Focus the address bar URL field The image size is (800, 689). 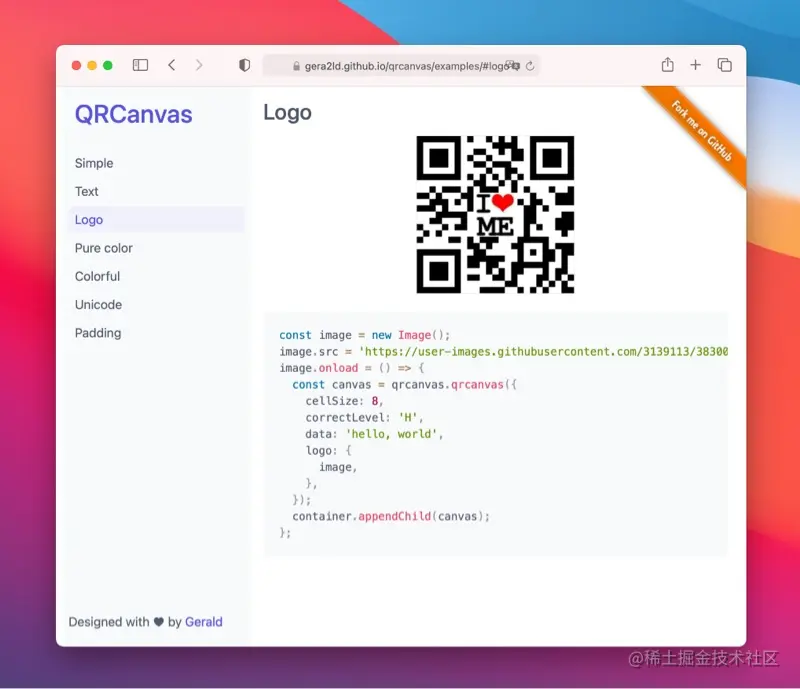click(401, 66)
